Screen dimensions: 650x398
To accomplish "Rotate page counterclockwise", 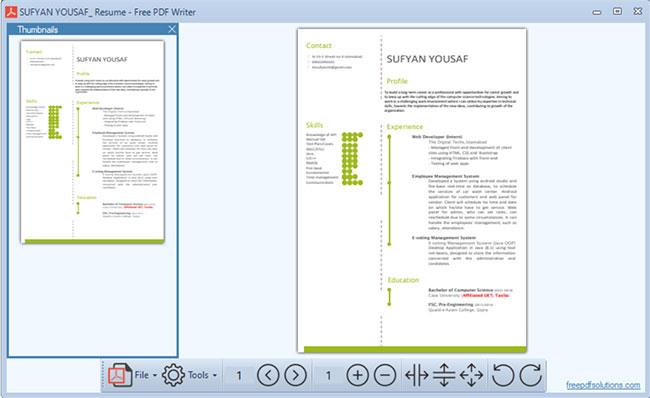I will [503, 375].
